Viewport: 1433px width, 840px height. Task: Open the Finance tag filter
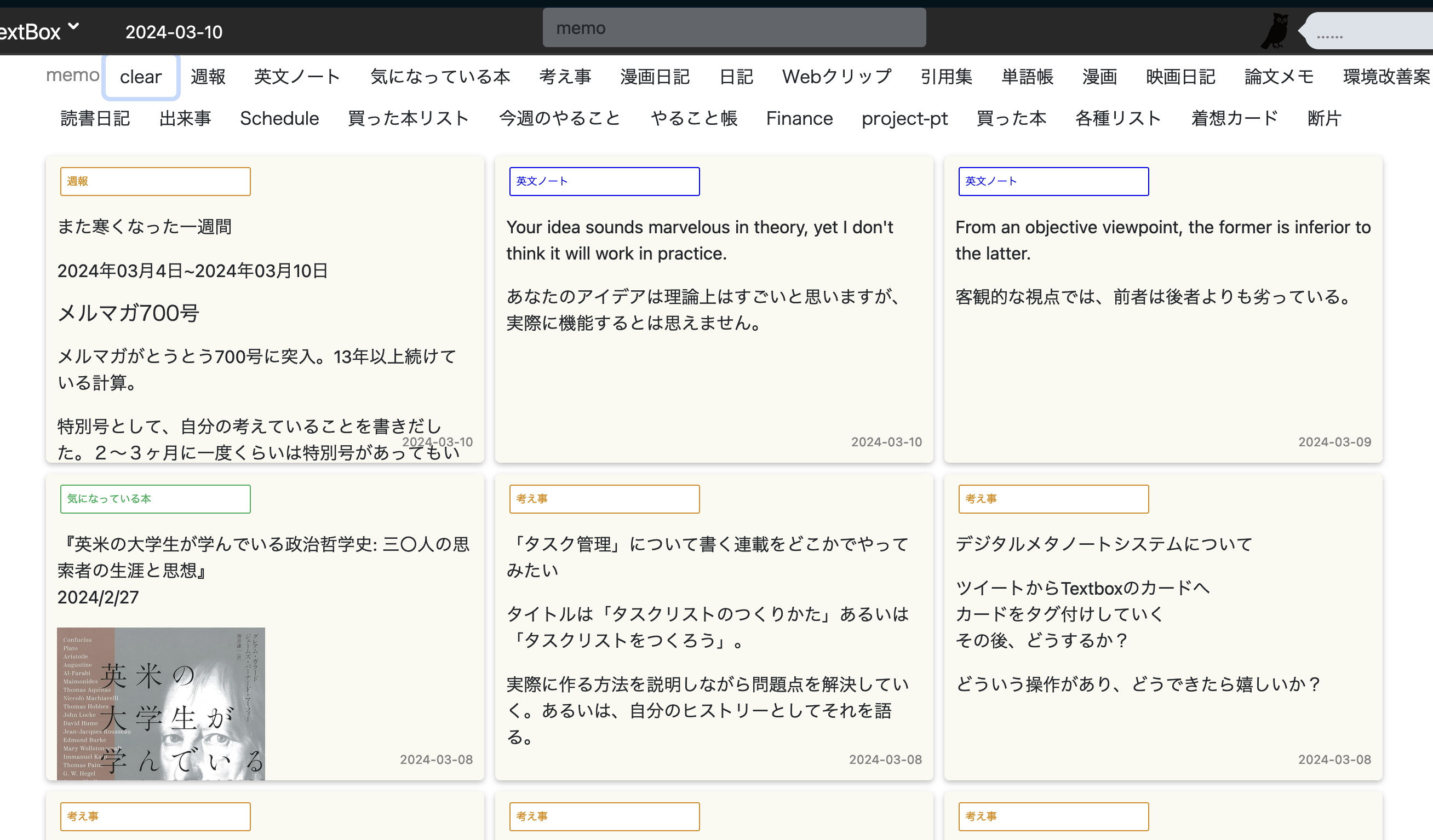tap(799, 118)
